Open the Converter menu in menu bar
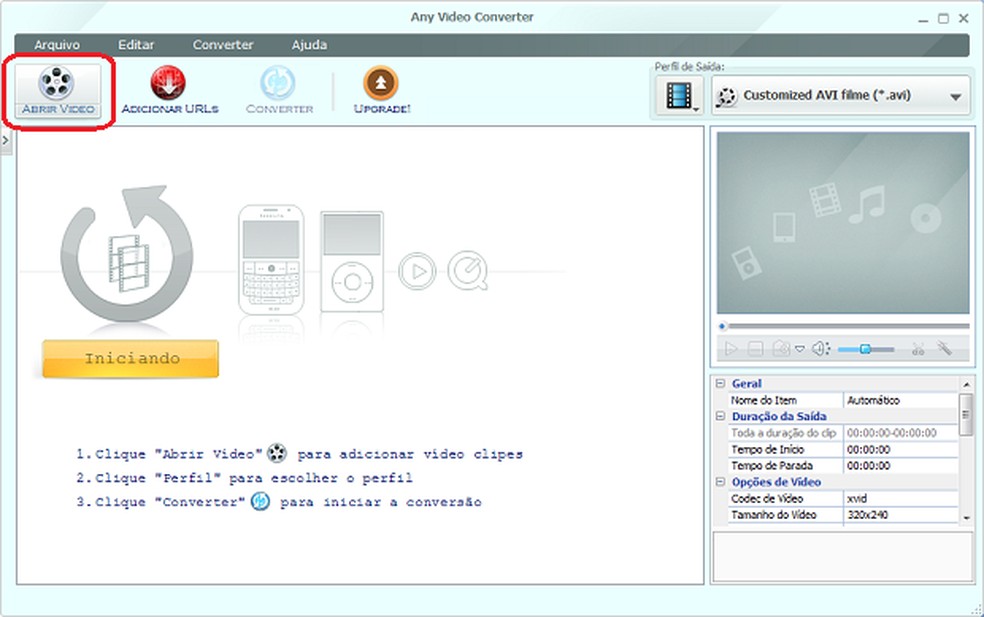The width and height of the screenshot is (984, 617). [223, 45]
